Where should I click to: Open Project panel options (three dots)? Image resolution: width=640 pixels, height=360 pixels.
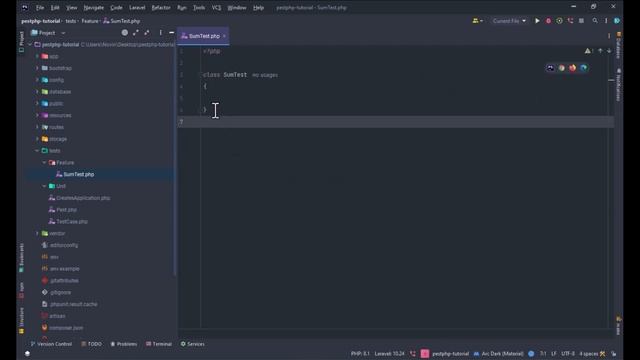click(x=160, y=33)
